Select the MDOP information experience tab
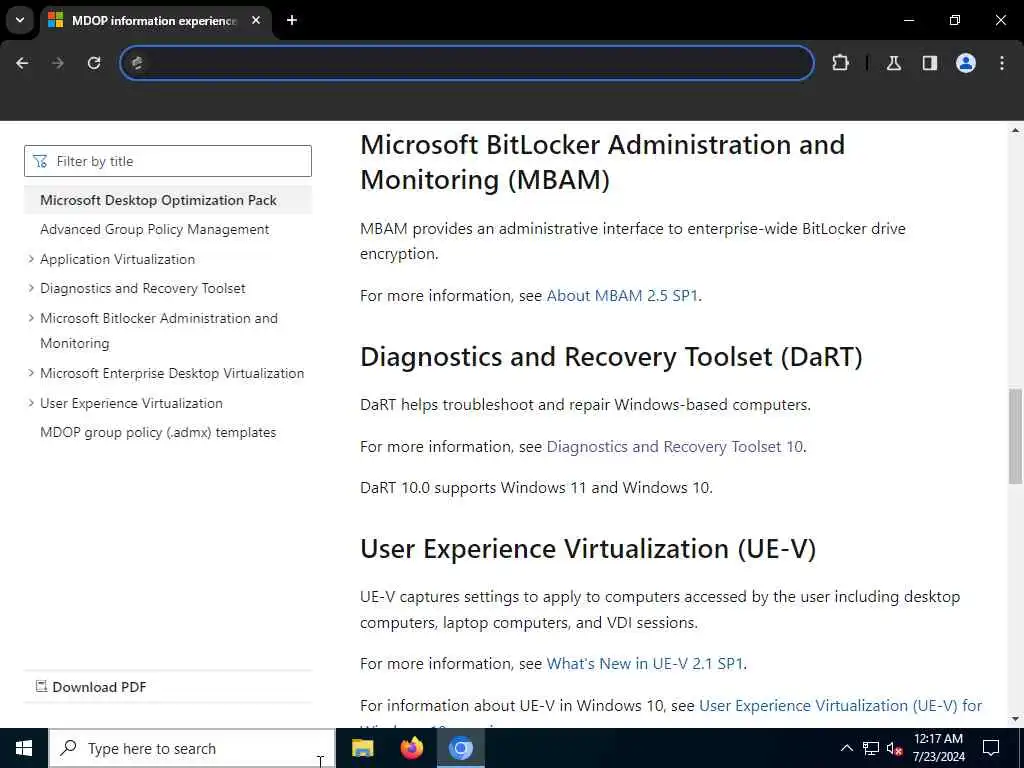 tap(154, 20)
